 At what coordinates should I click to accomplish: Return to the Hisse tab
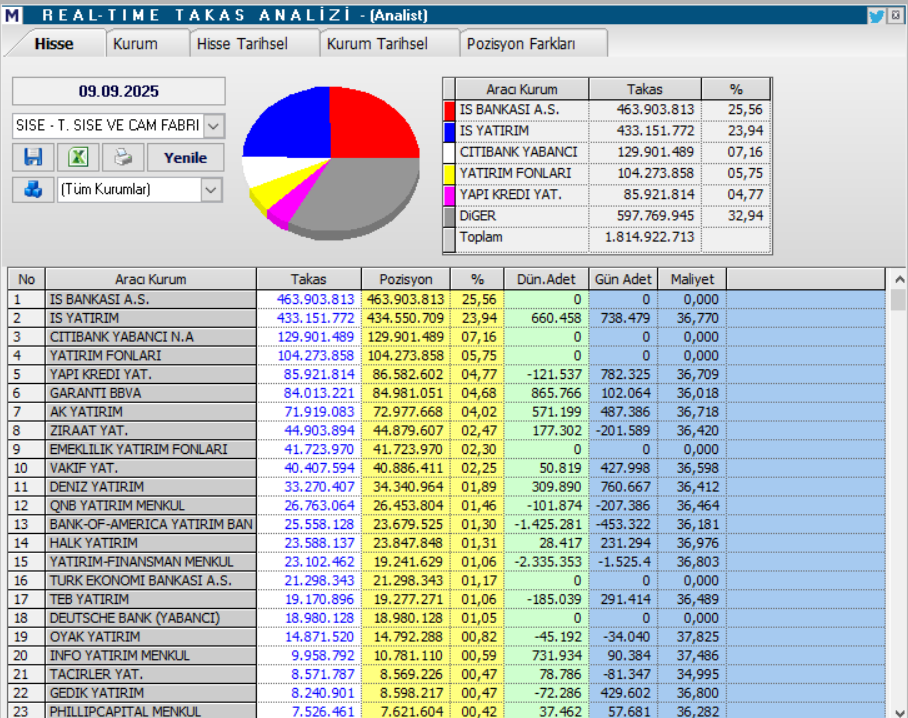click(x=58, y=44)
